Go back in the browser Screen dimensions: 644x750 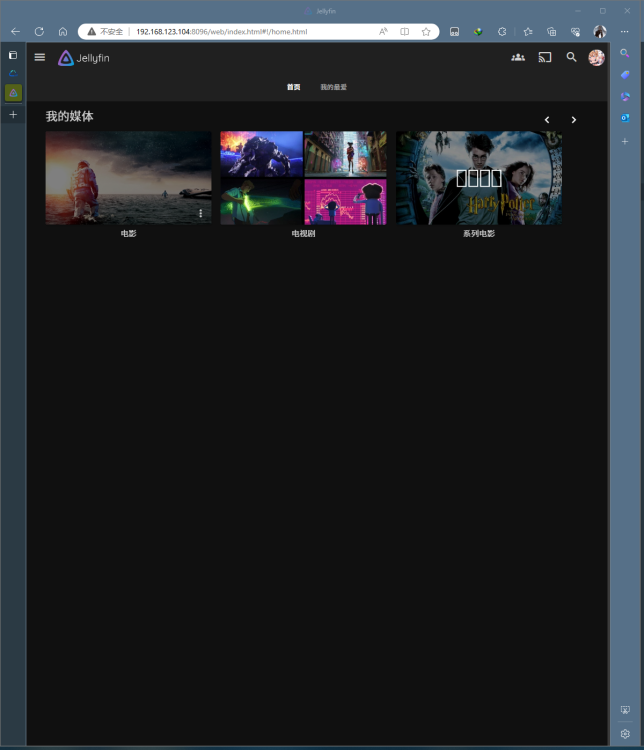click(x=15, y=32)
